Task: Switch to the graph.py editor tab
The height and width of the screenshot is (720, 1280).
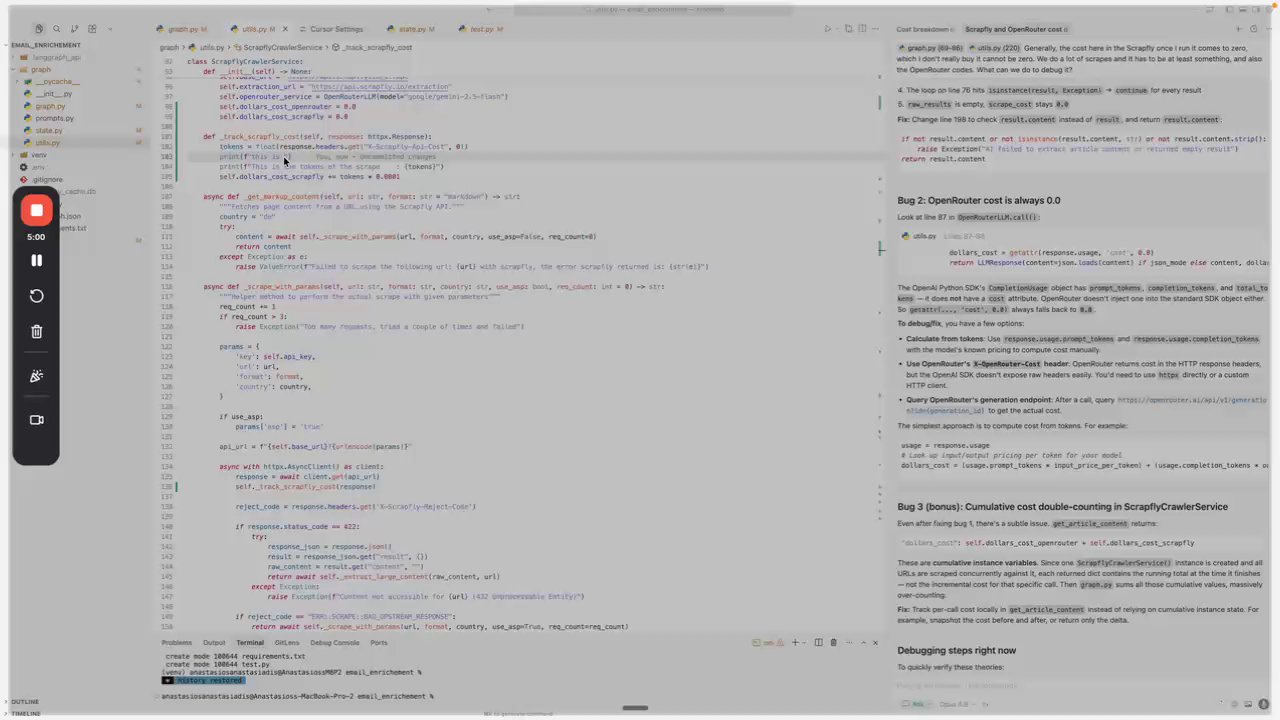Action: pos(182,29)
